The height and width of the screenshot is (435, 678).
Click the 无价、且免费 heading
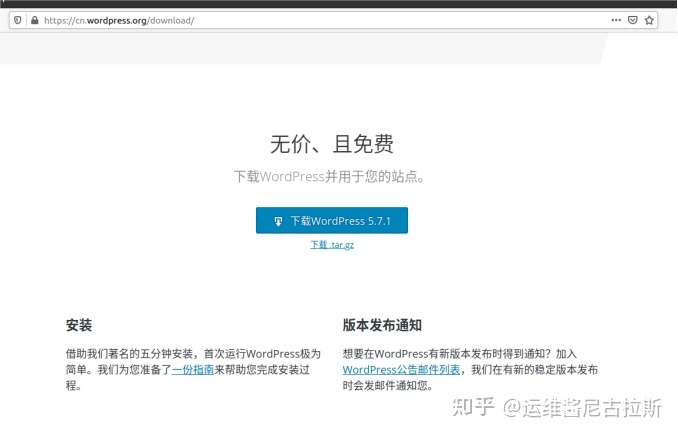(x=332, y=144)
